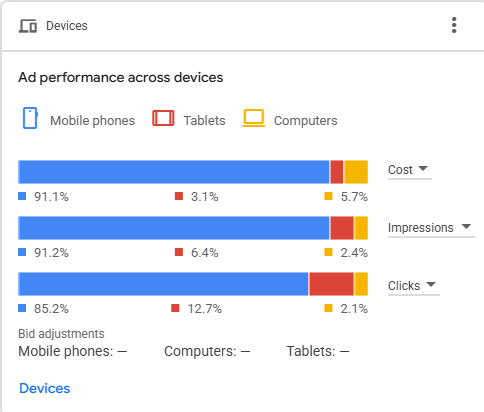Open the Clicks metric dropdown
The height and width of the screenshot is (412, 484).
(414, 286)
